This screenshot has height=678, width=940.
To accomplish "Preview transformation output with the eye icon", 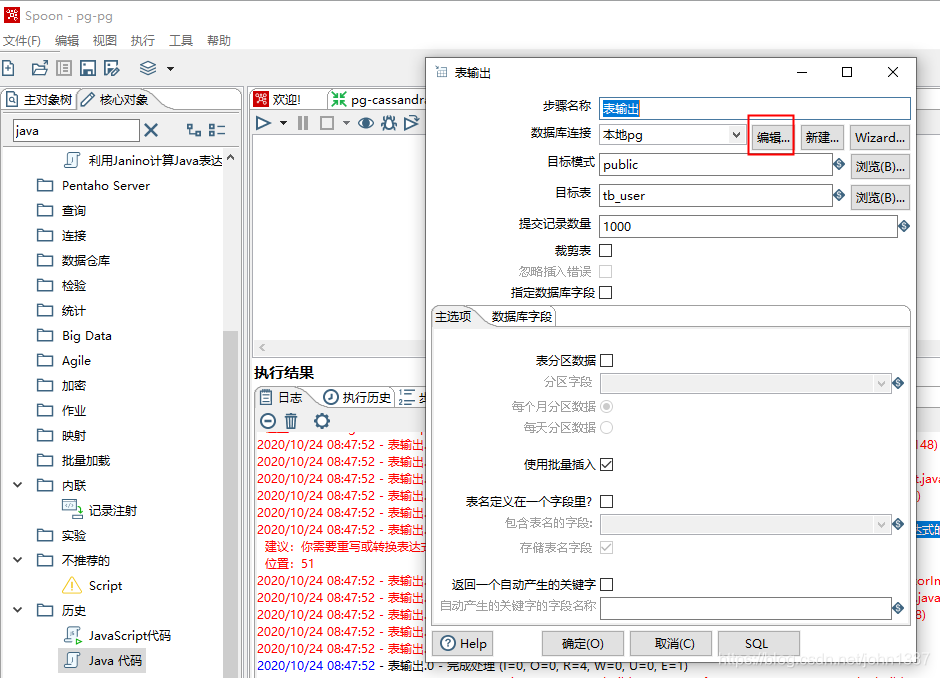I will 365,123.
